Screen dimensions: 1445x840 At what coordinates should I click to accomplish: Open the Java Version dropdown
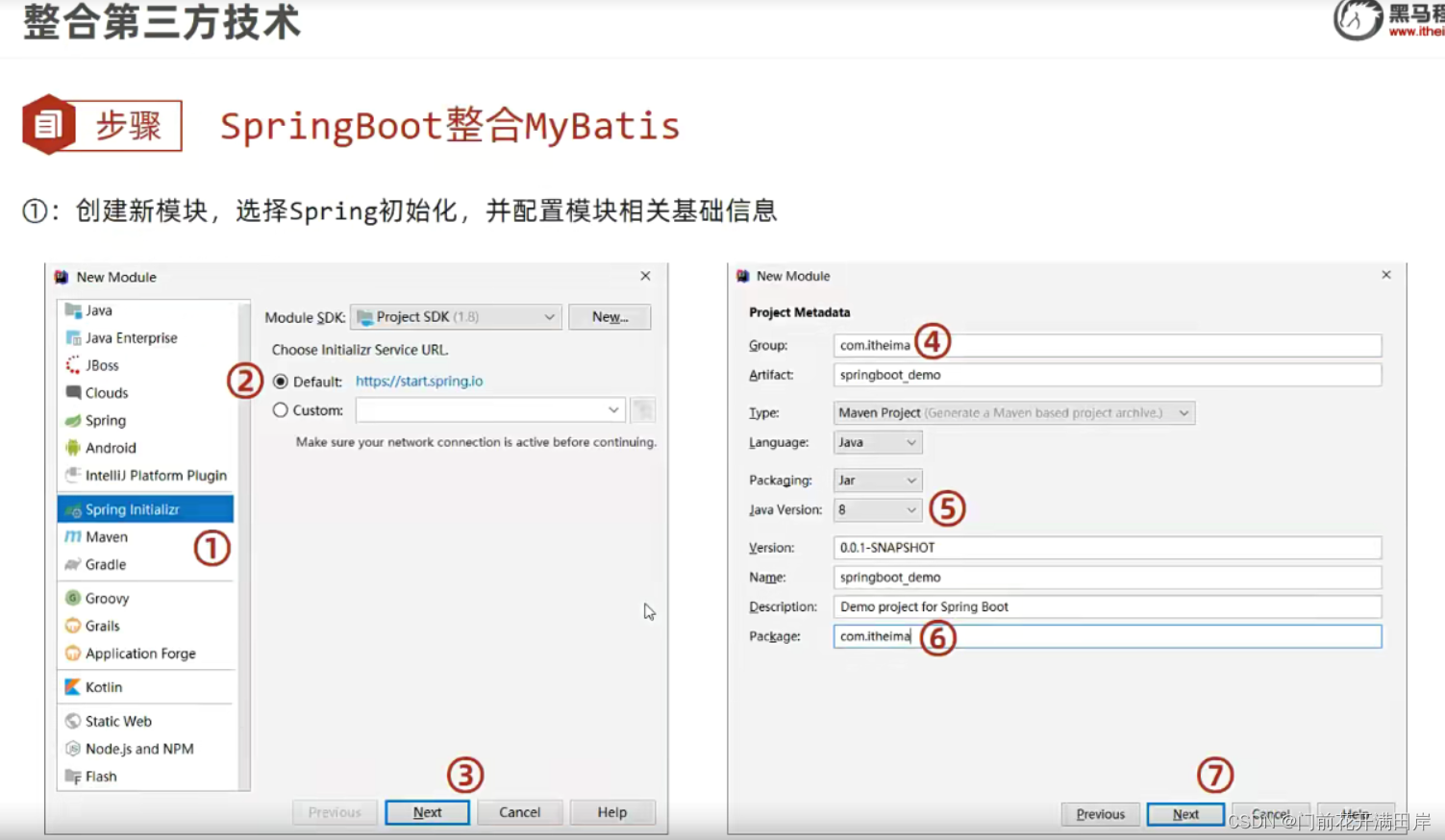878,510
